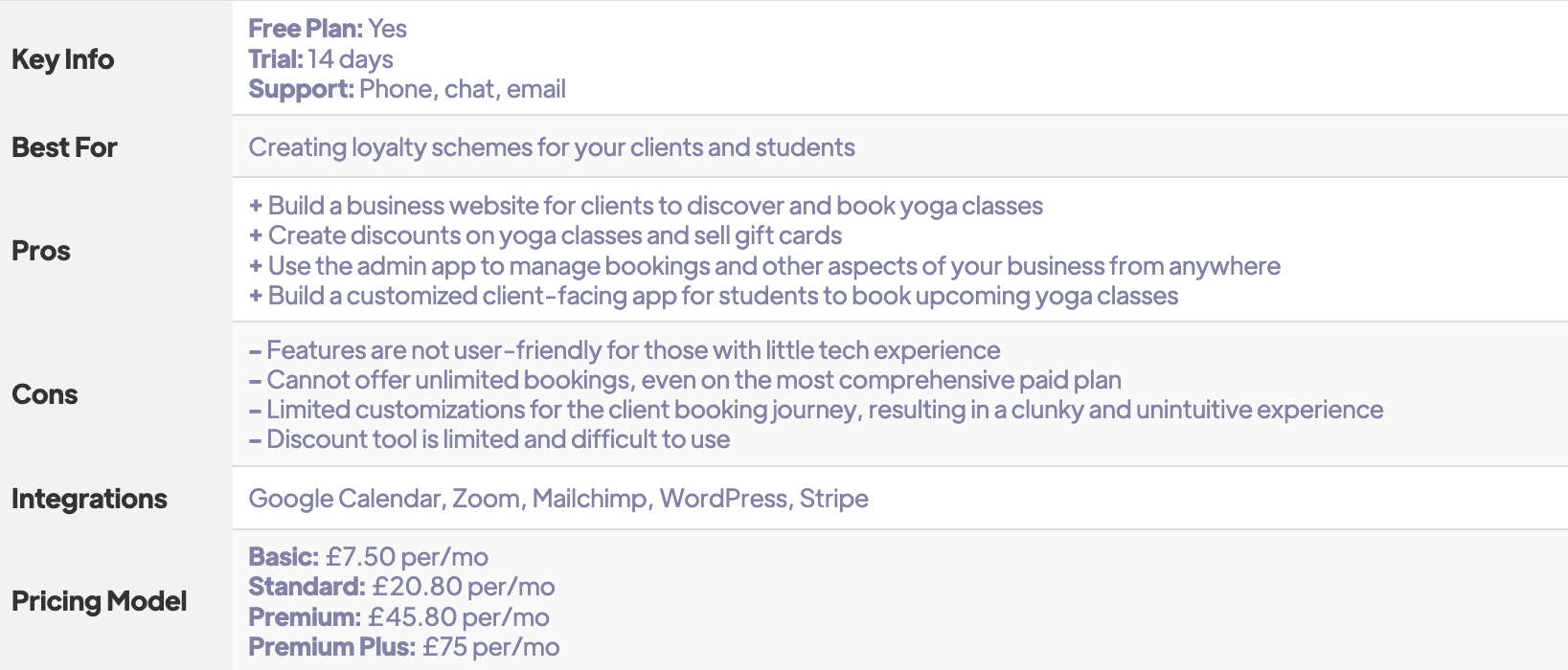Click the Premium £45.80 per/mo price
Screen dimensions: 1568x670
[x=399, y=617]
